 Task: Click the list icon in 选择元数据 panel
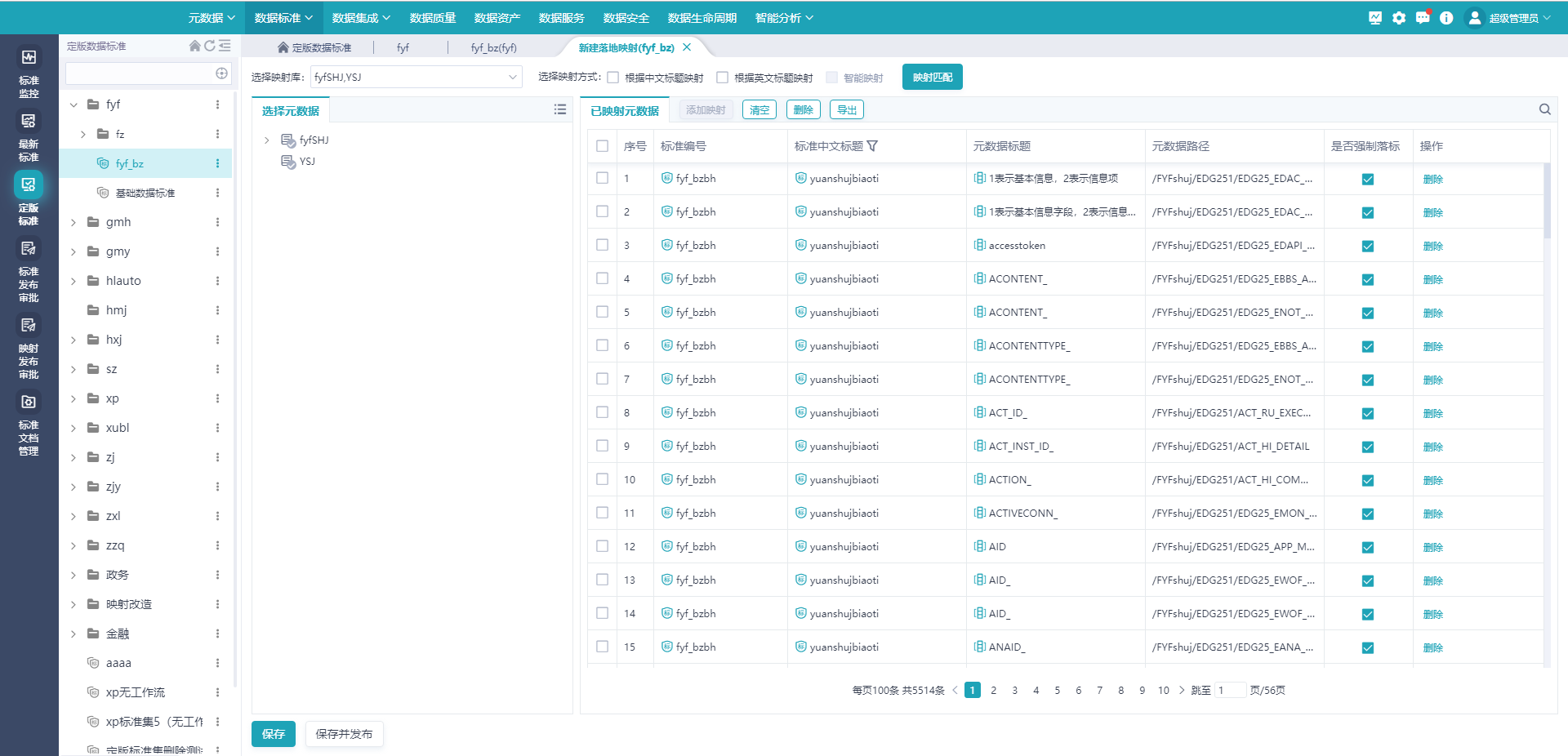pyautogui.click(x=559, y=109)
